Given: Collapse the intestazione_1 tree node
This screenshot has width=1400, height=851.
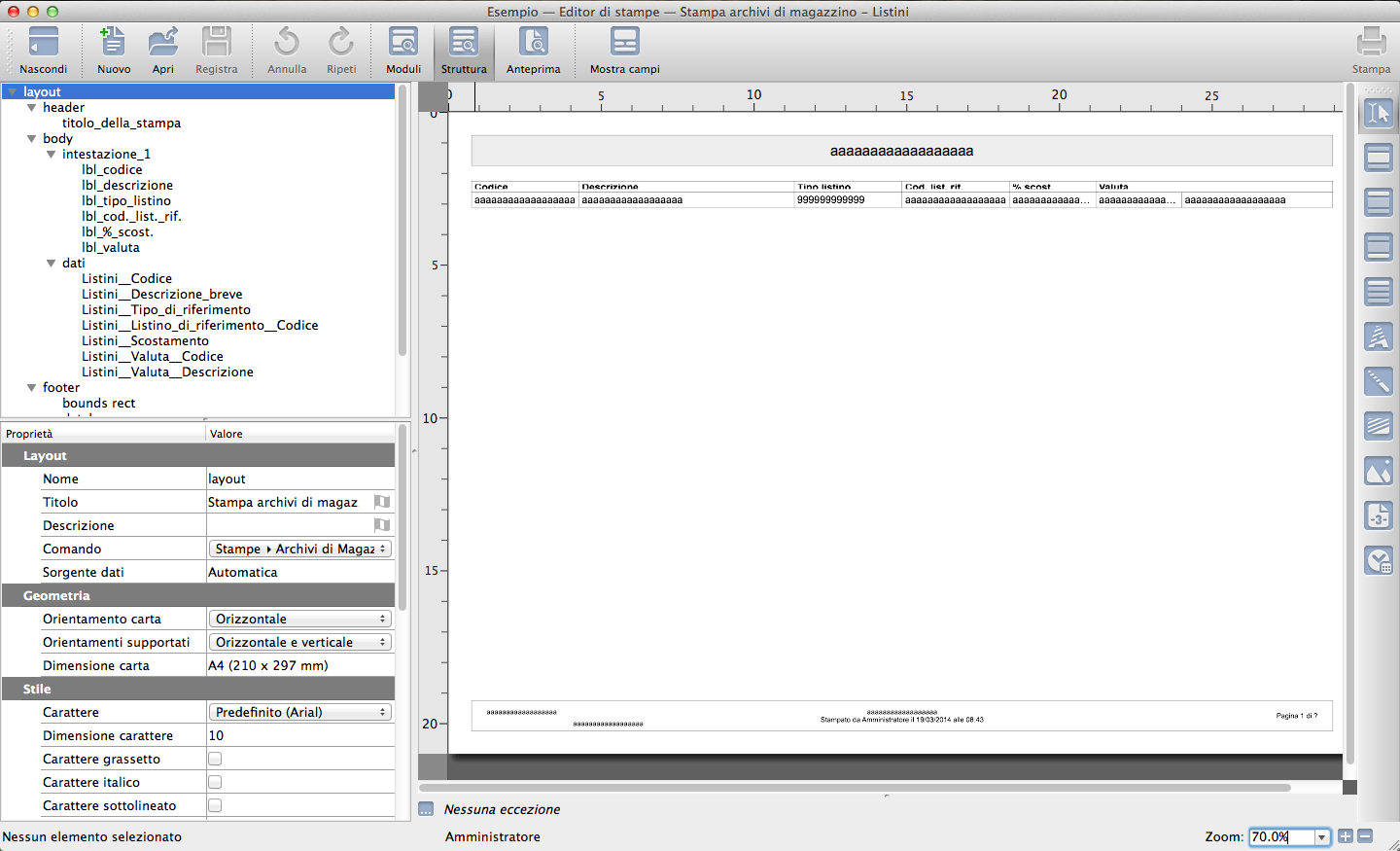Looking at the screenshot, I should tap(51, 155).
